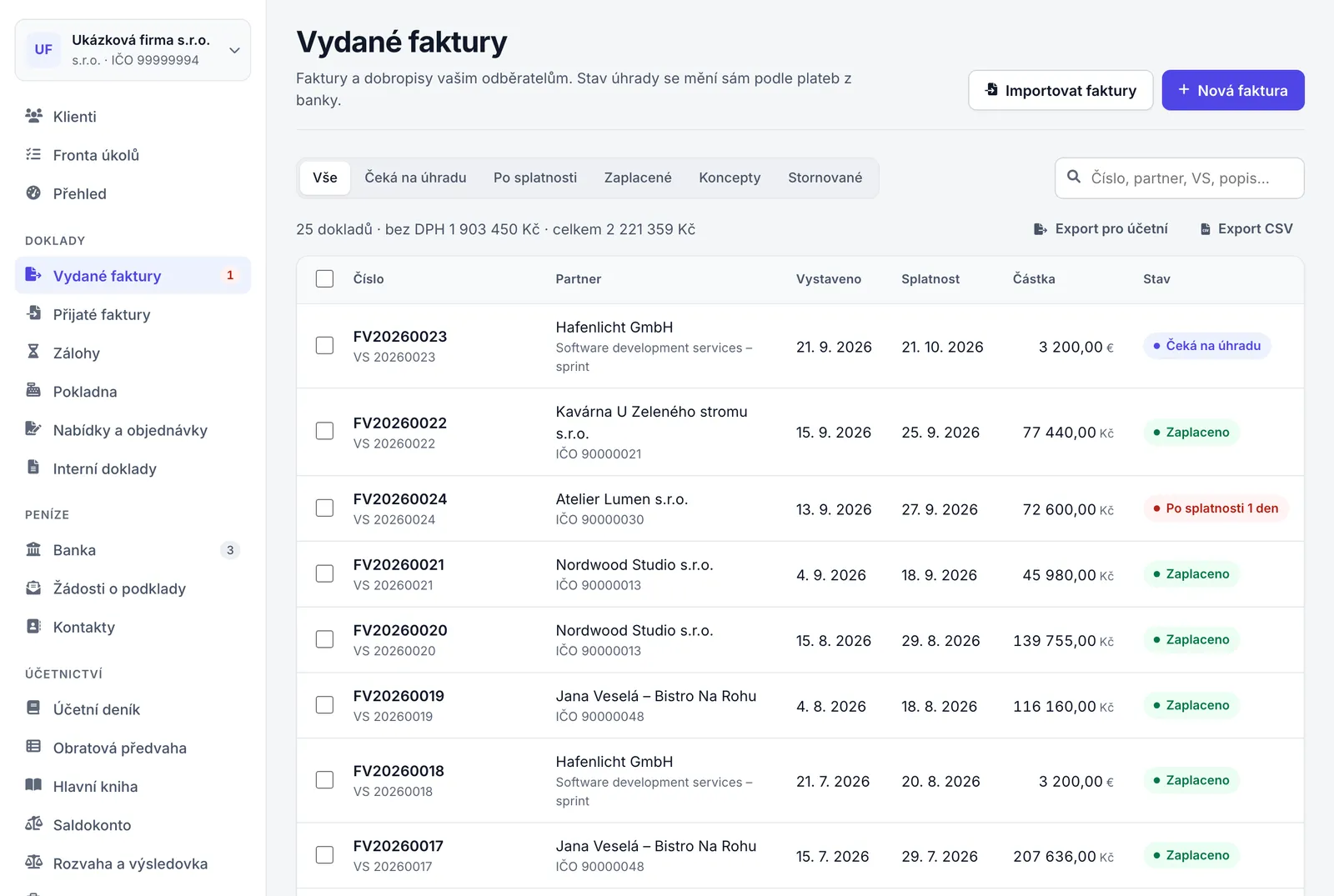Click the Zaplaceno badge for FV20260021
Viewport: 1334px width, 896px height.
(x=1191, y=574)
